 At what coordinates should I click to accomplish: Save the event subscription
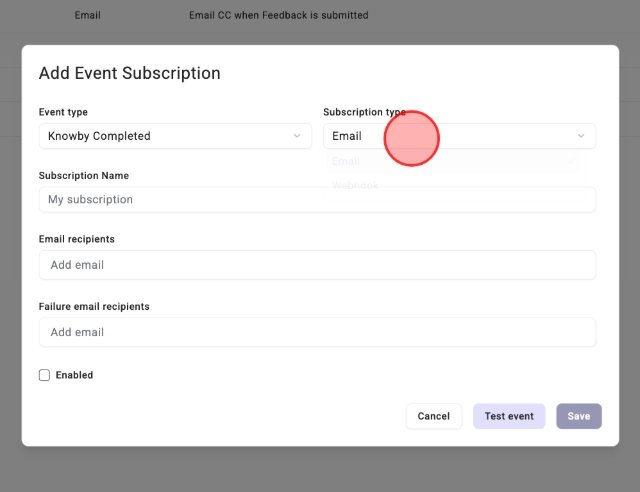579,416
